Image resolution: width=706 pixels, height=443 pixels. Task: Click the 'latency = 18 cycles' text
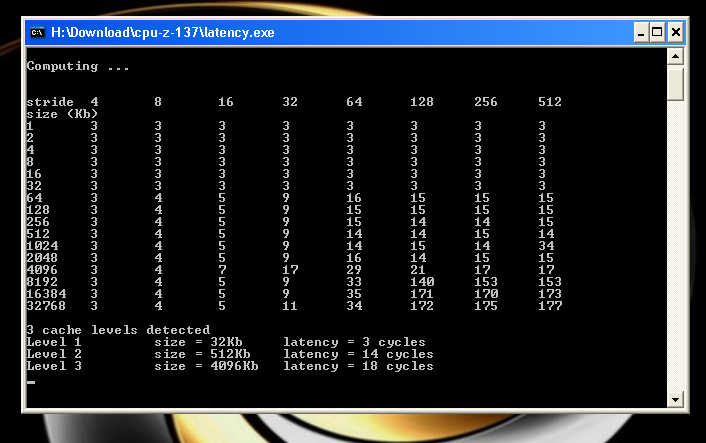(358, 366)
